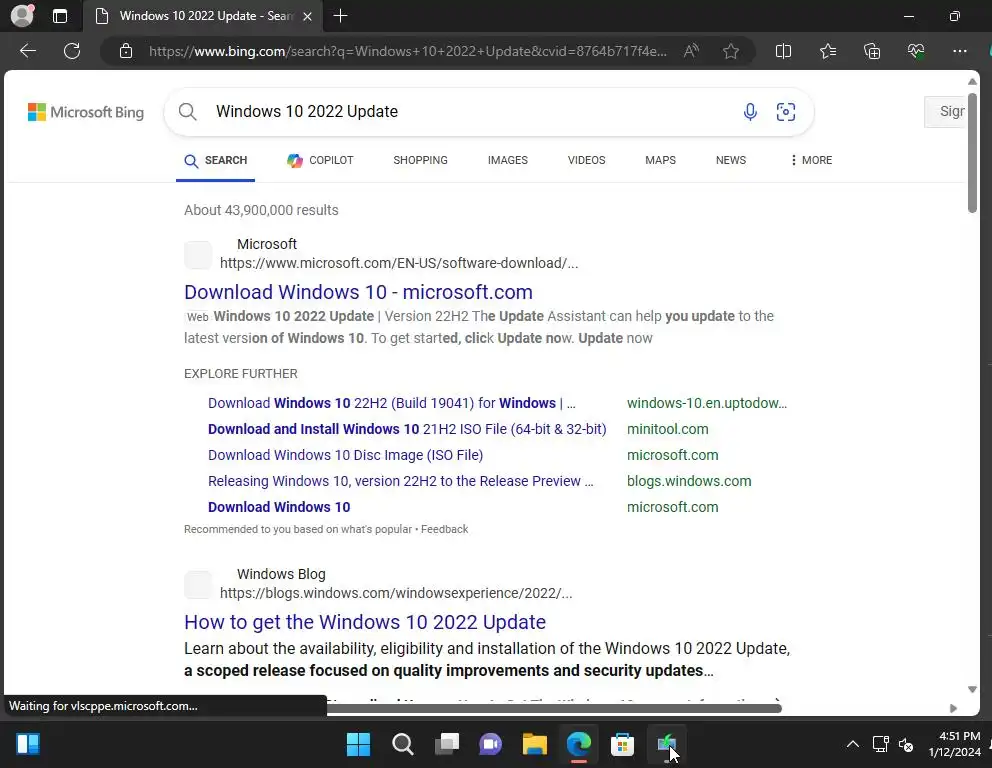The height and width of the screenshot is (768, 992).
Task: Open Task View
Action: pyautogui.click(x=447, y=745)
